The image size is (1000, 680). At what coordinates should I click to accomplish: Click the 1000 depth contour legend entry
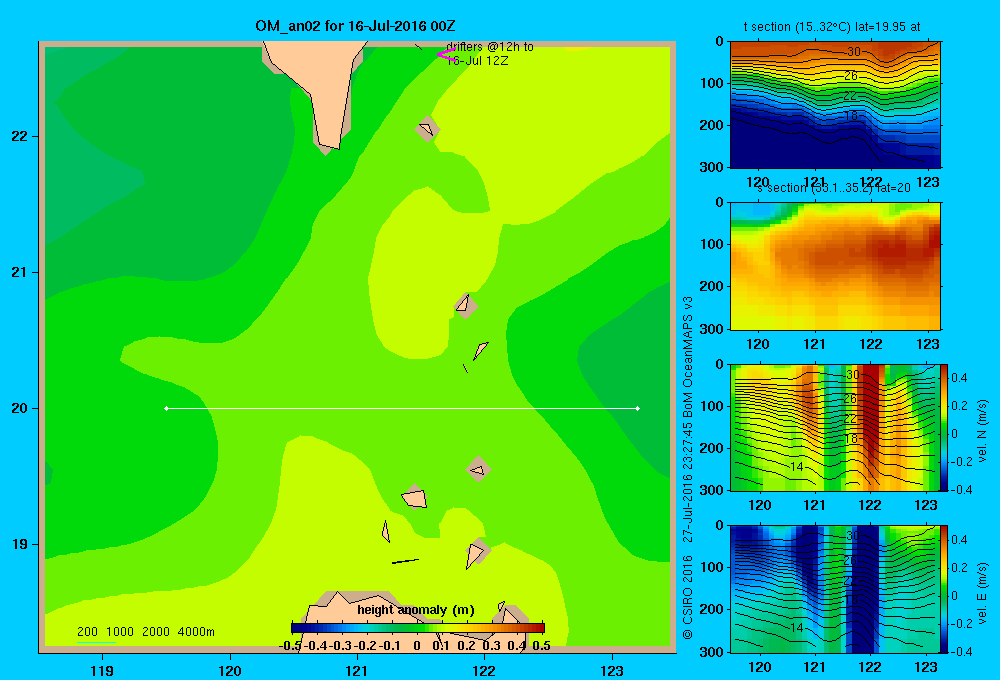(120, 632)
